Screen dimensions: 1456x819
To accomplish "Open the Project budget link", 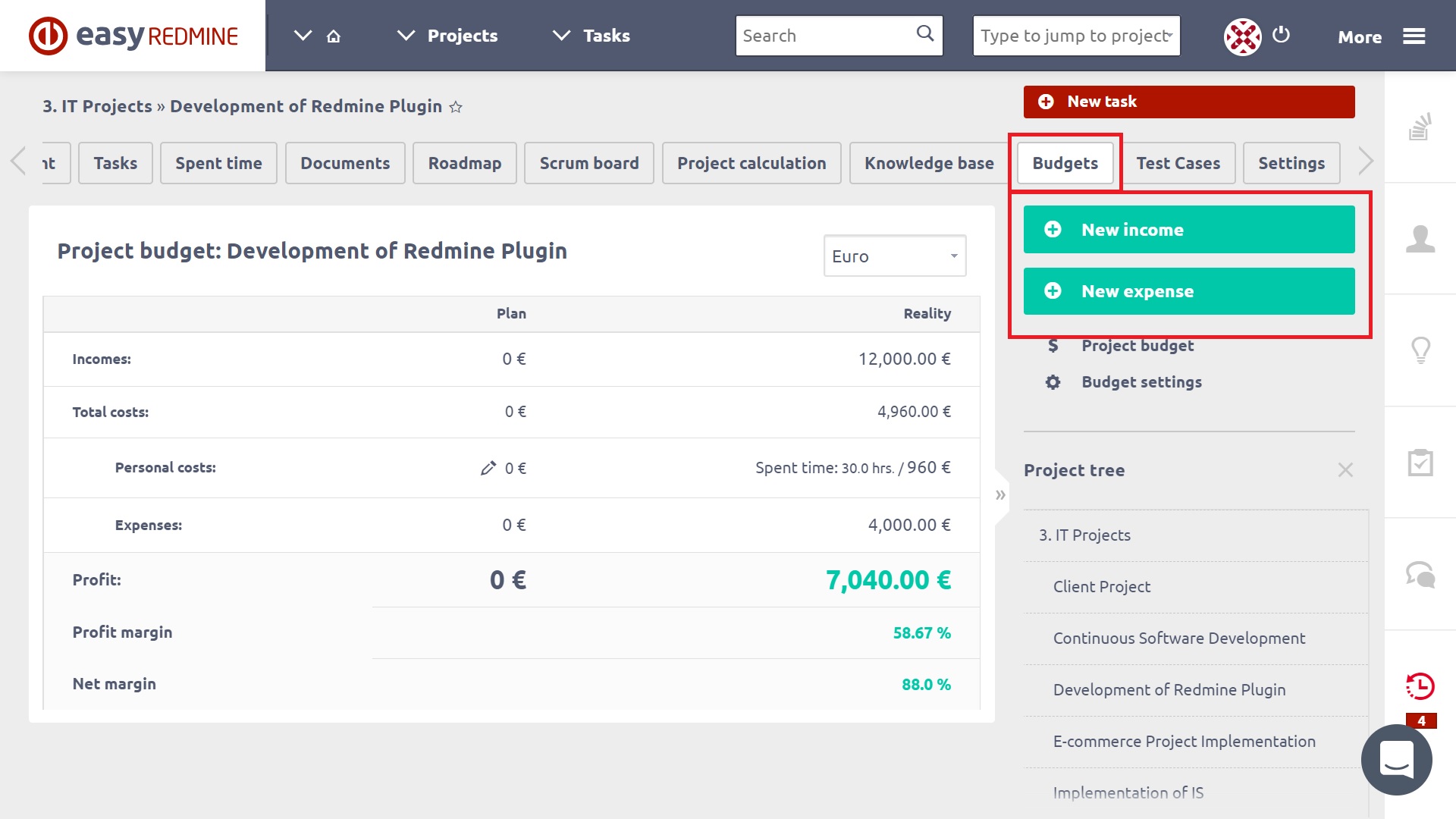I will pyautogui.click(x=1137, y=346).
